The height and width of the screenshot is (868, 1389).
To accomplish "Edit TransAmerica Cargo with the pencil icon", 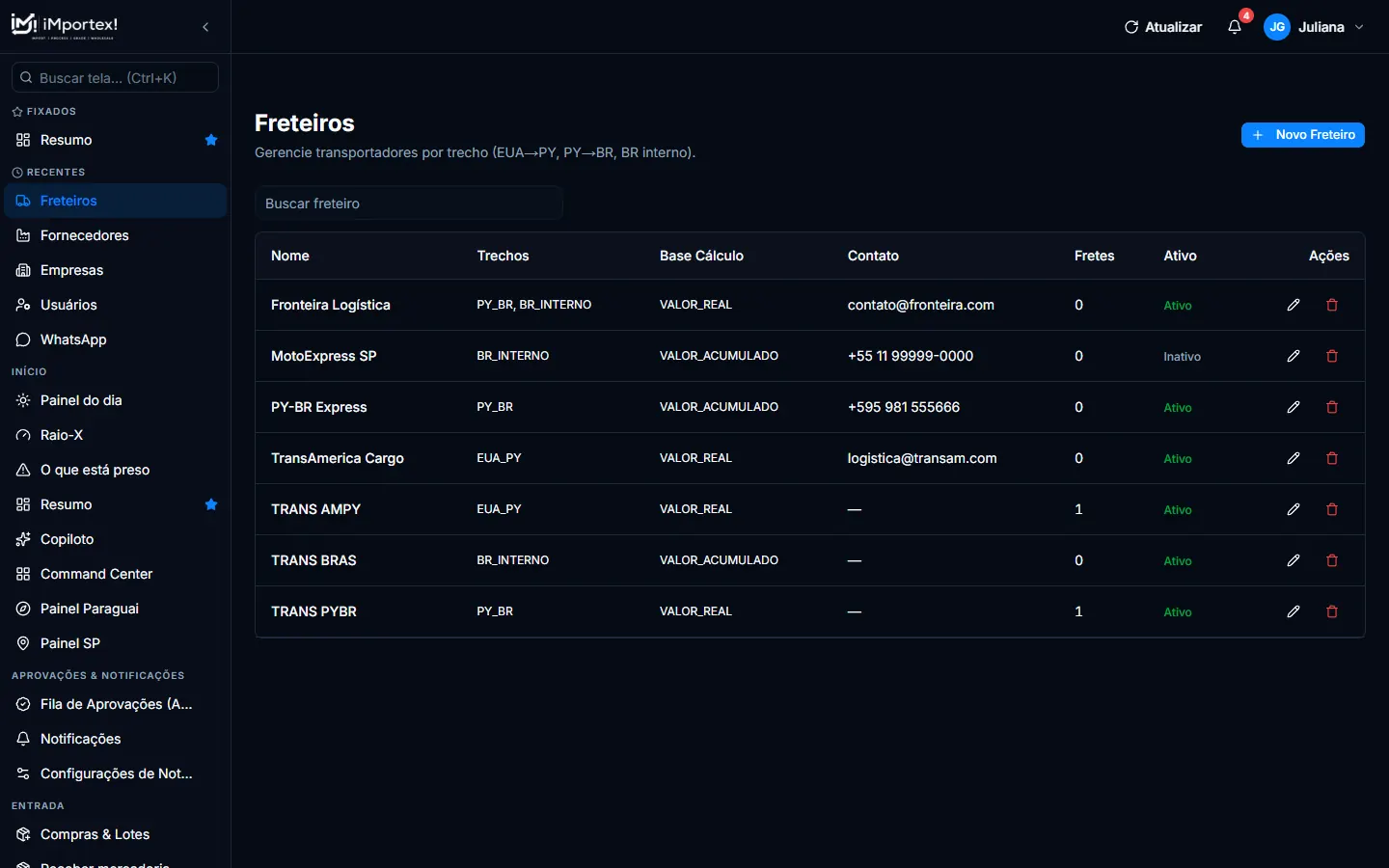I will [1294, 458].
